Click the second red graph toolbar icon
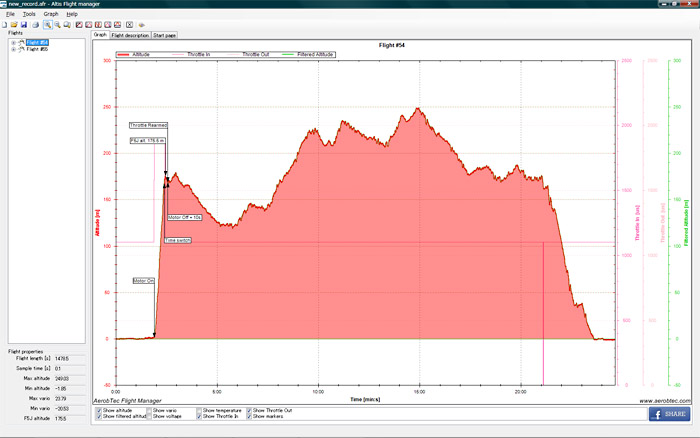700x438 pixels. point(89,25)
